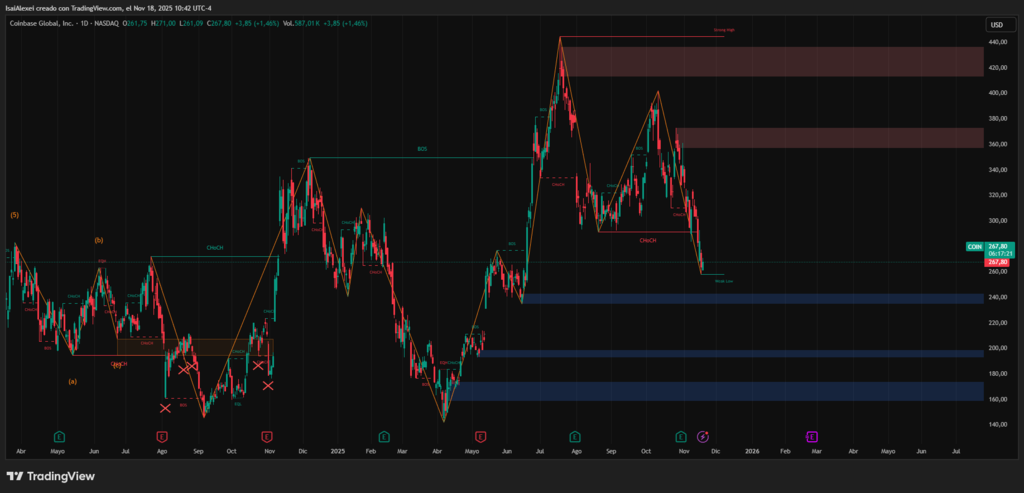Open the green earnings marker near Feb 2025
1024x493 pixels.
[x=383, y=436]
